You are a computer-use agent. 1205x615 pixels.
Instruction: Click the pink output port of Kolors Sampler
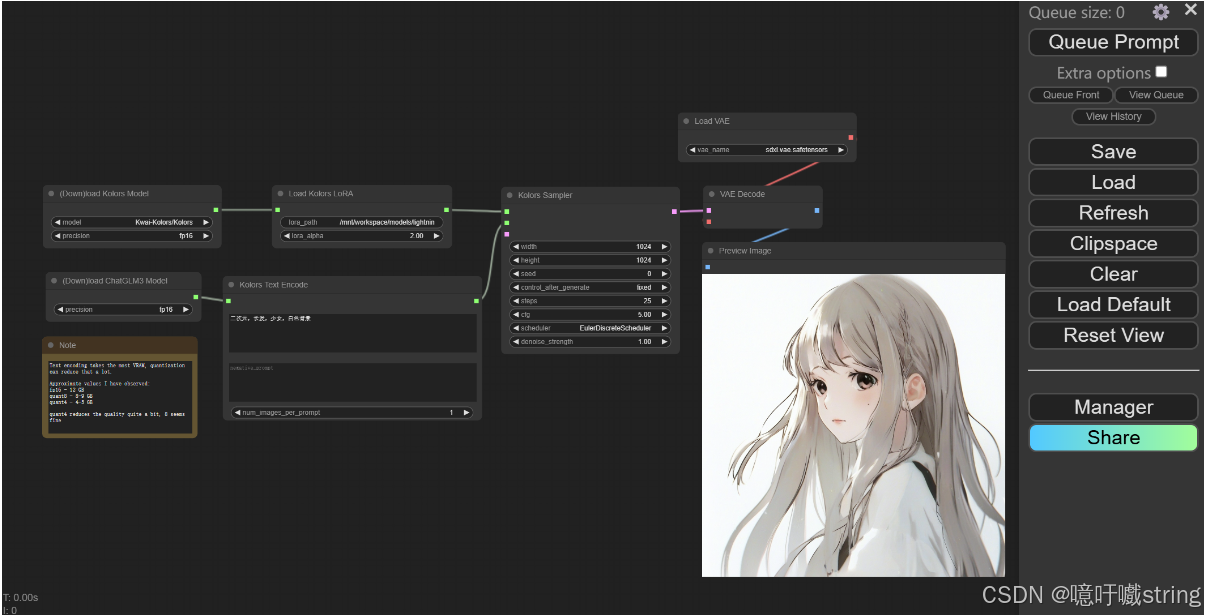674,211
